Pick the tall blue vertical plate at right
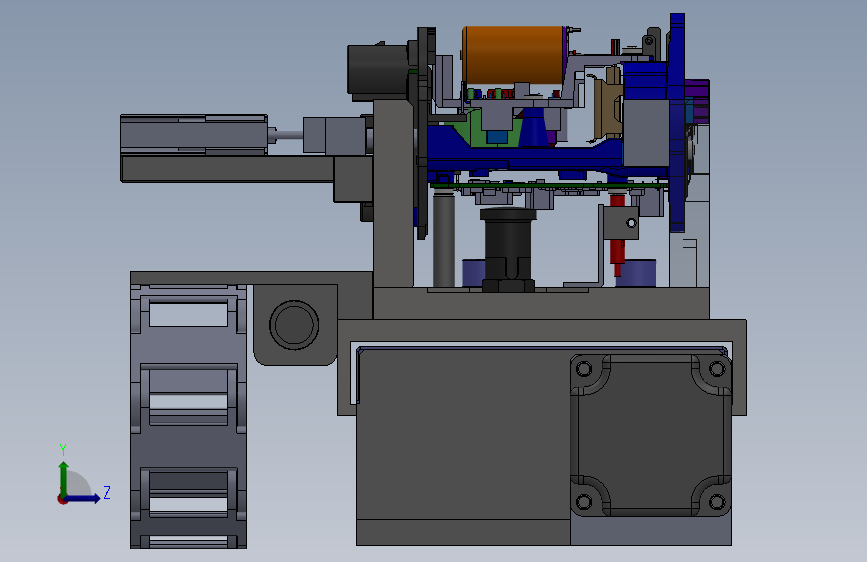 [x=677, y=123]
